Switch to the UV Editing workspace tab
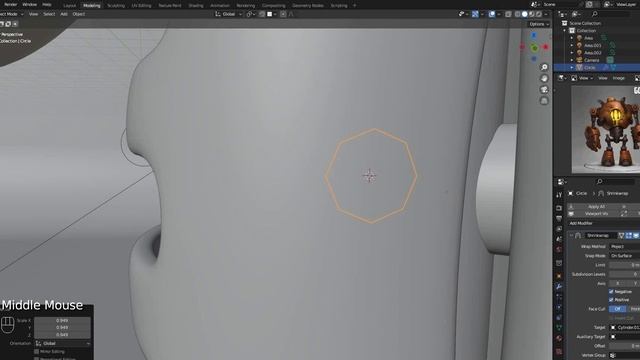Screen dimensions: 640x360 pos(141,5)
